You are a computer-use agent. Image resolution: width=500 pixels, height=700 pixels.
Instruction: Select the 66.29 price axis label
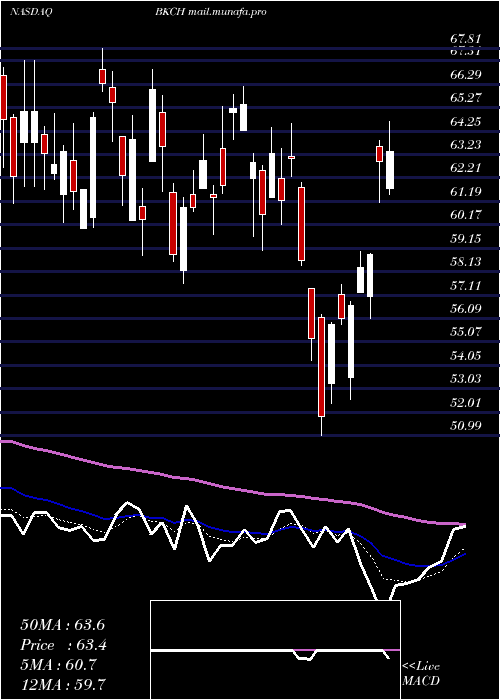466,74
